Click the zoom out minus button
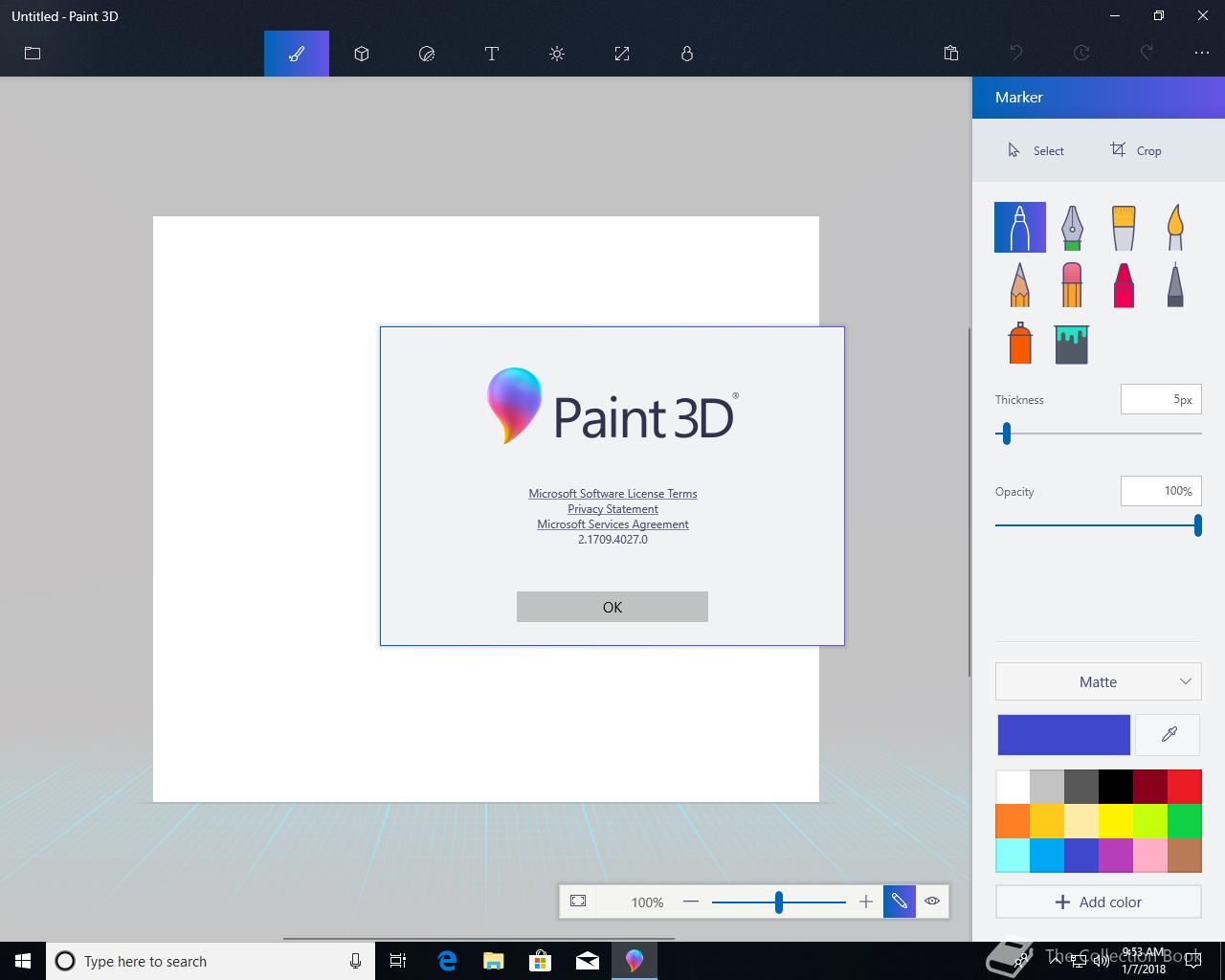The height and width of the screenshot is (980, 1225). click(x=691, y=902)
